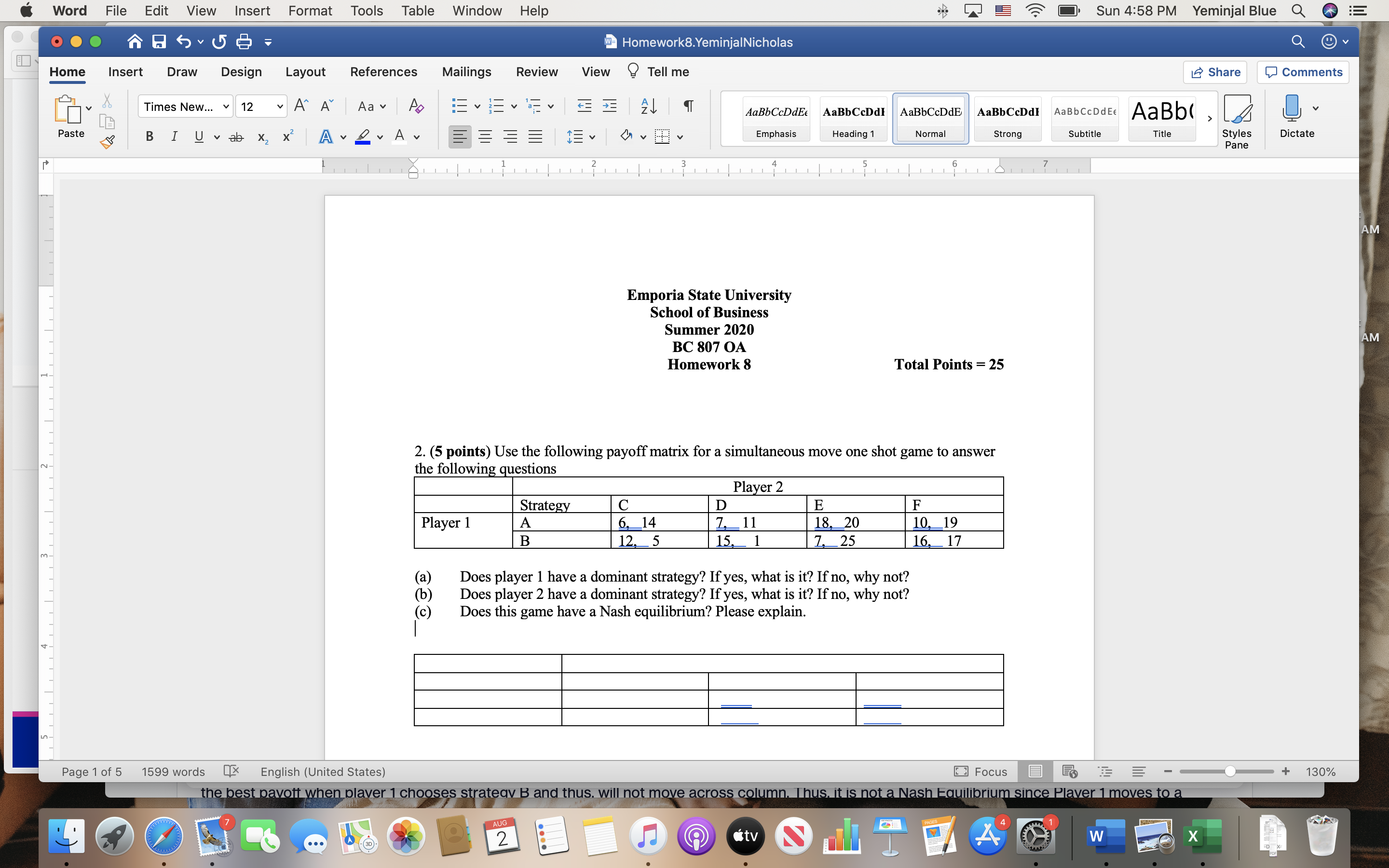Switch to the Review ribbon tab
Screen dimensions: 1389x868
(537, 71)
